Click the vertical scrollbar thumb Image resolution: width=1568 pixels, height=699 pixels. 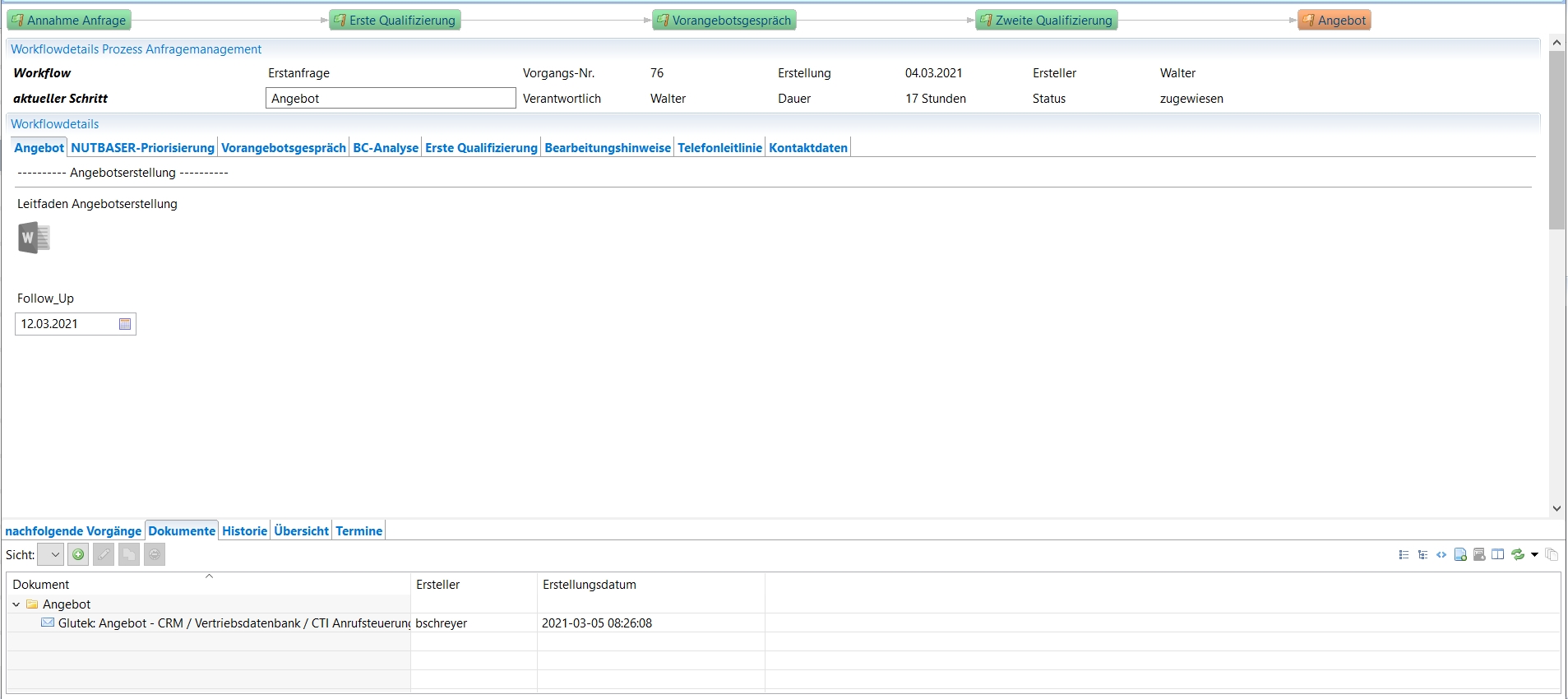coord(1556,140)
